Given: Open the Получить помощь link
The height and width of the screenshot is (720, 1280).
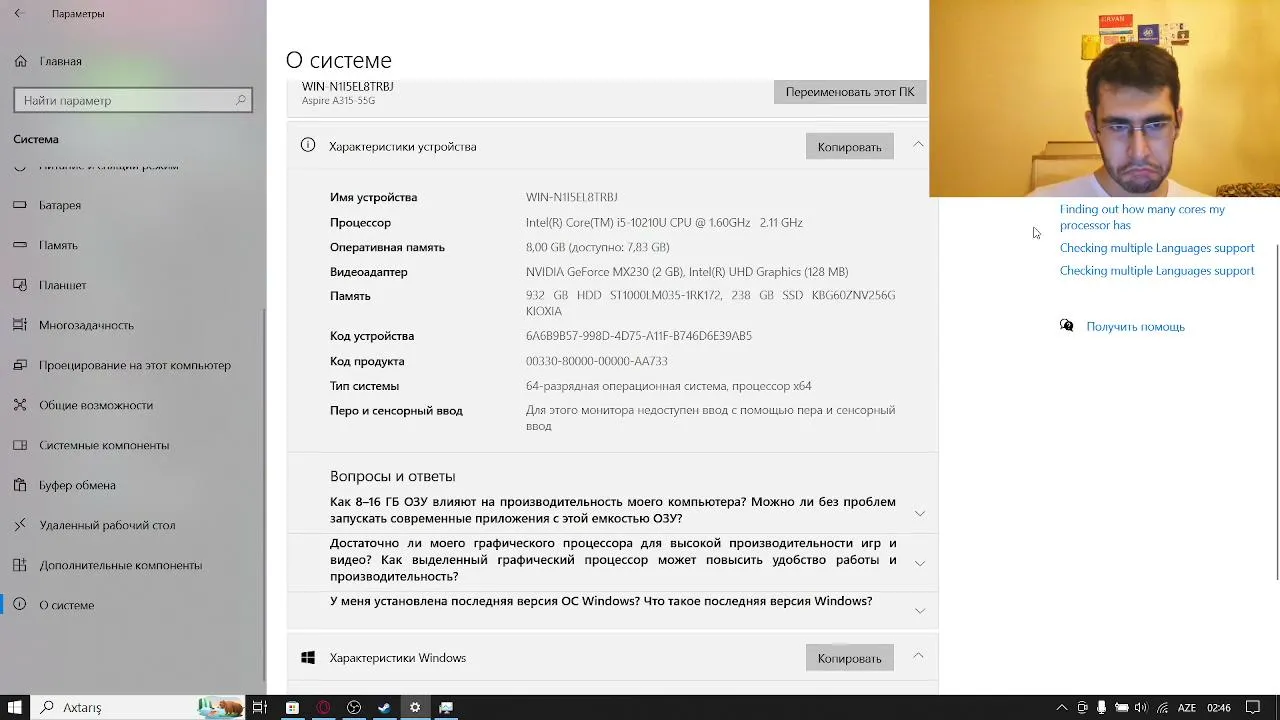Looking at the screenshot, I should click(x=1135, y=327).
